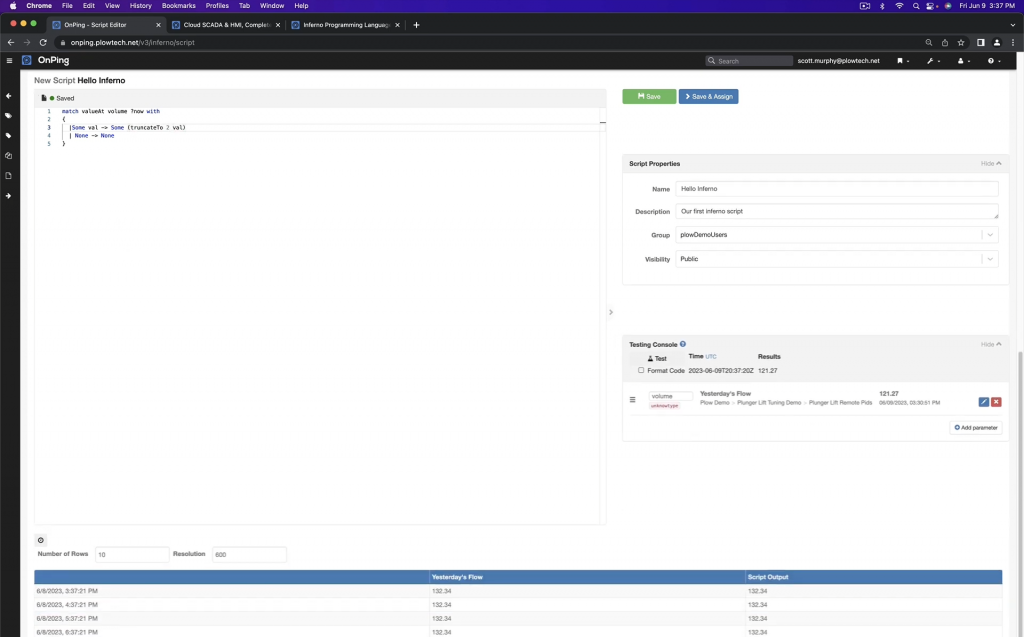Open the Chrome tab search chevron
This screenshot has width=1024, height=637.
(x=1013, y=25)
